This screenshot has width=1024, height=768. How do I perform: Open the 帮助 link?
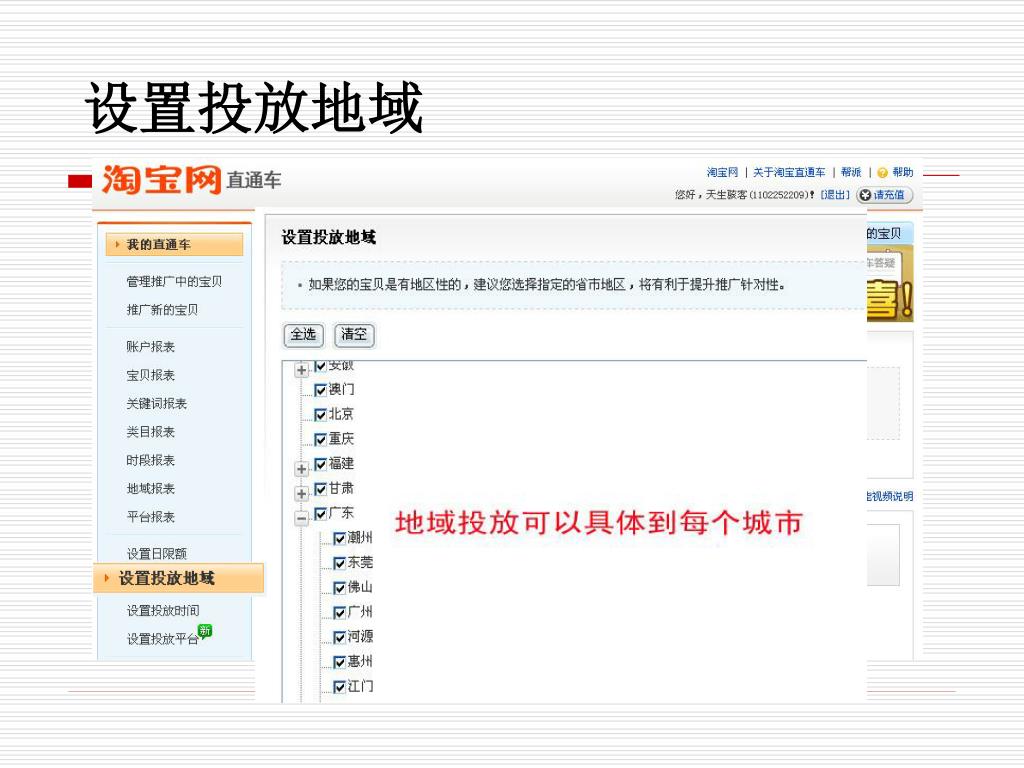point(903,172)
